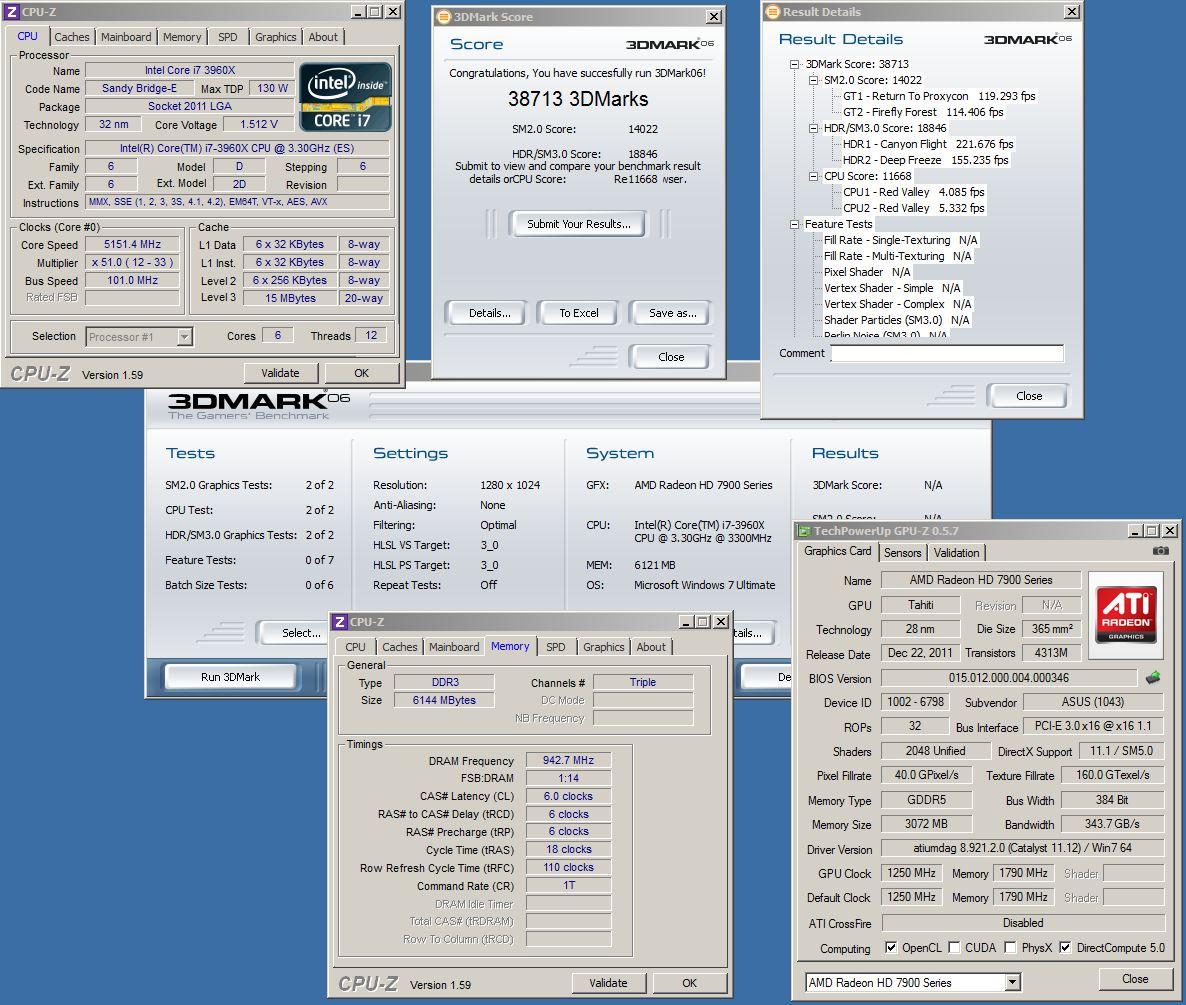
Task: Click the Intel Core i7 logo in CPU-Z
Action: point(346,98)
